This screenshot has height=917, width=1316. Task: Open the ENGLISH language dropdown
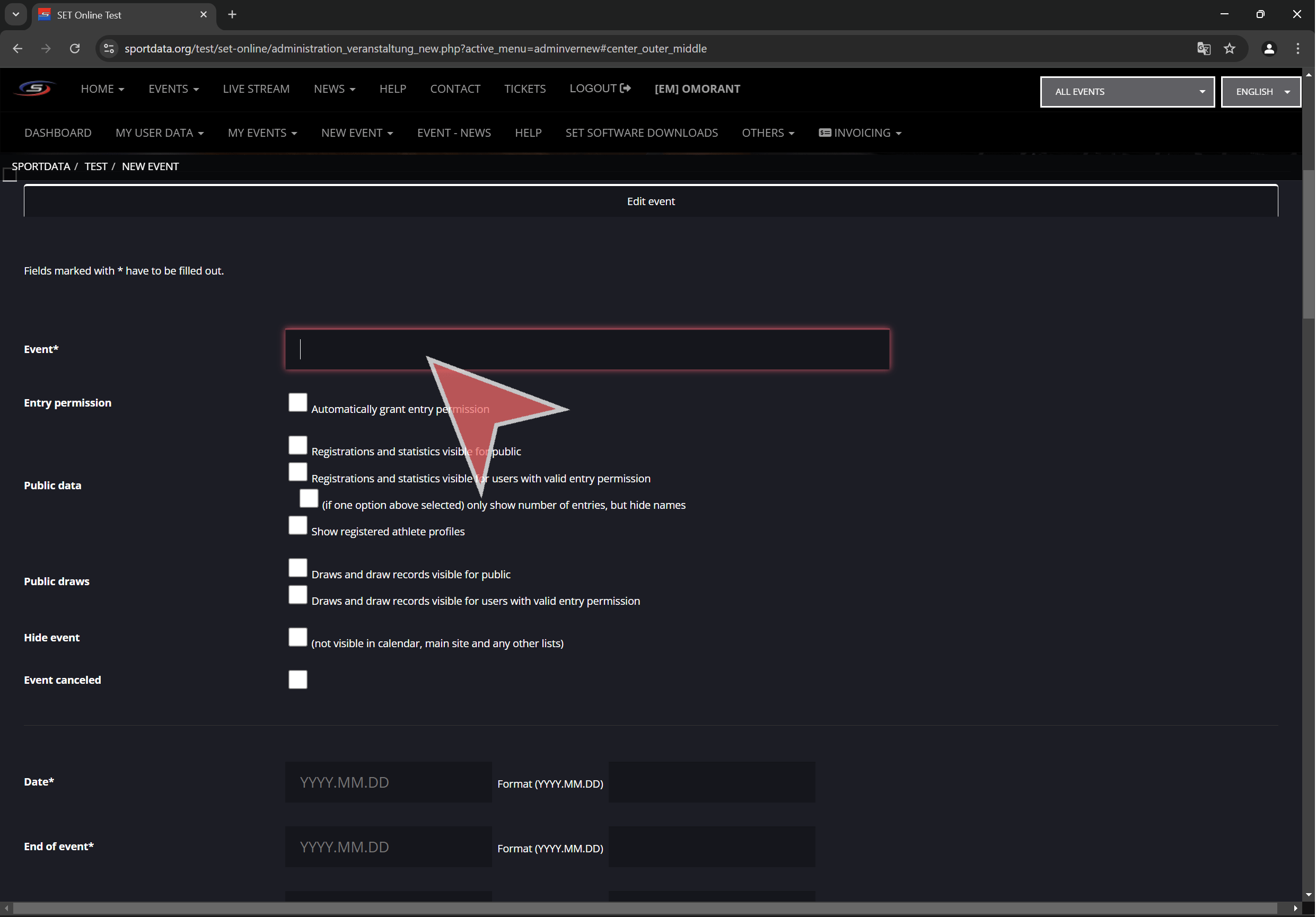1260,92
